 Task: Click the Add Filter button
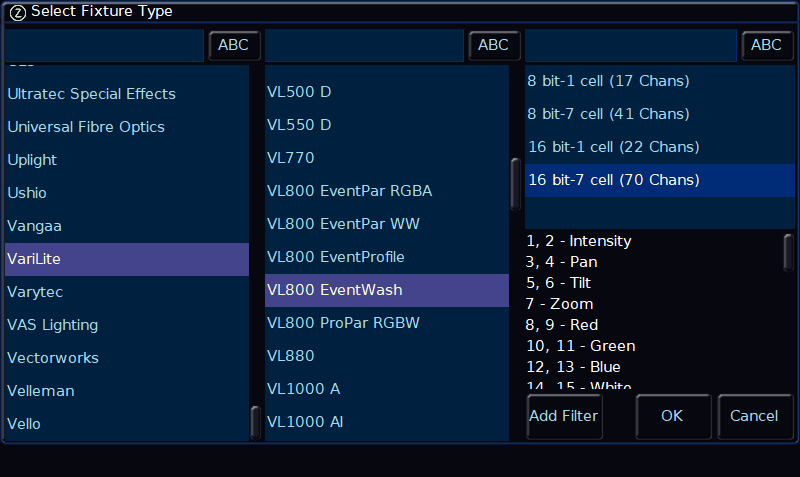564,416
